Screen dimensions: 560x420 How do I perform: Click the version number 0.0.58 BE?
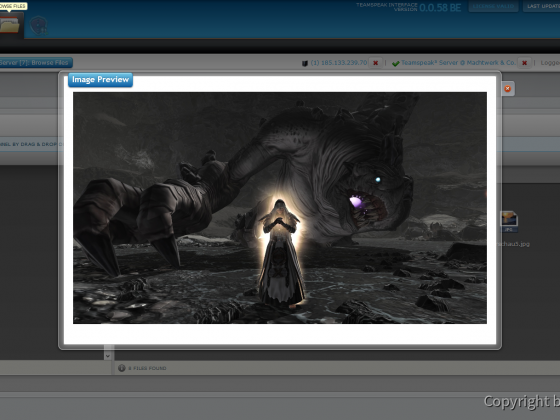(x=440, y=8)
